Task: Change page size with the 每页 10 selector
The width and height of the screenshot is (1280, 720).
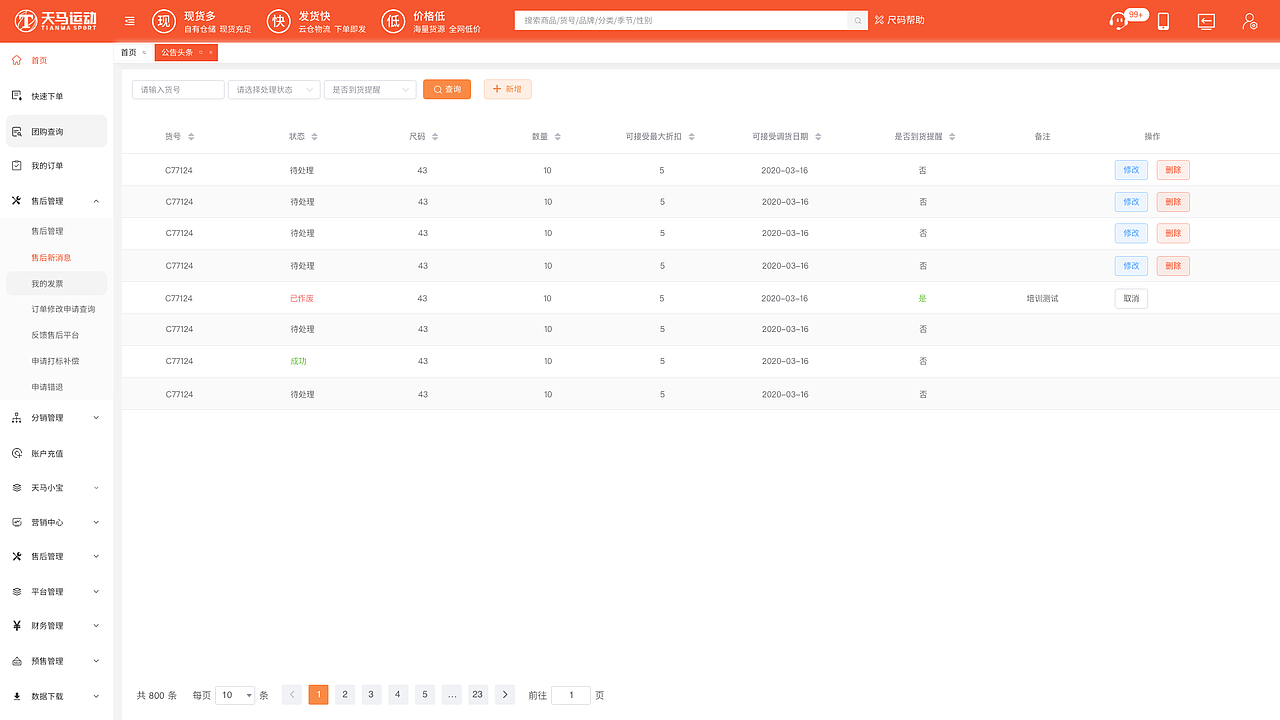Action: coord(234,694)
